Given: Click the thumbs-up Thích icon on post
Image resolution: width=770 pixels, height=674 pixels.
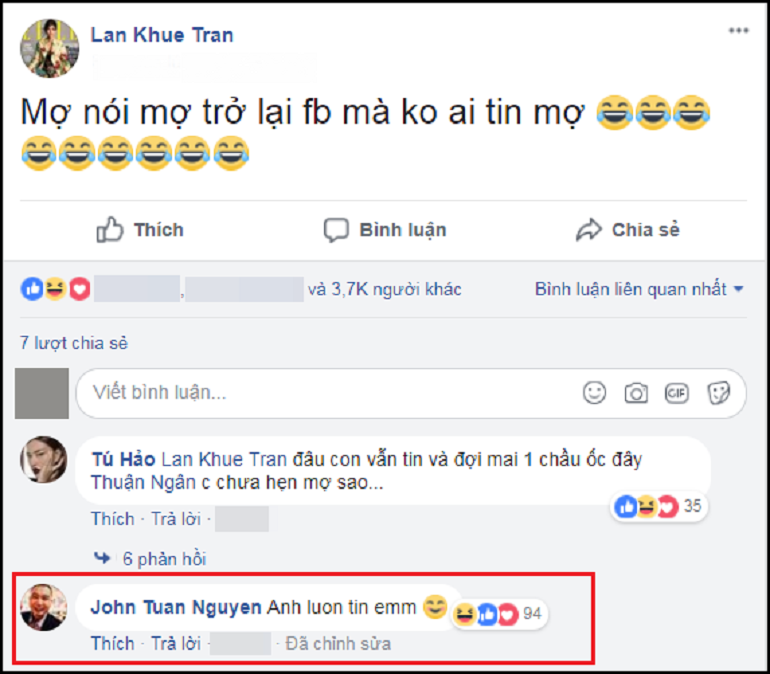Looking at the screenshot, I should pyautogui.click(x=110, y=231).
